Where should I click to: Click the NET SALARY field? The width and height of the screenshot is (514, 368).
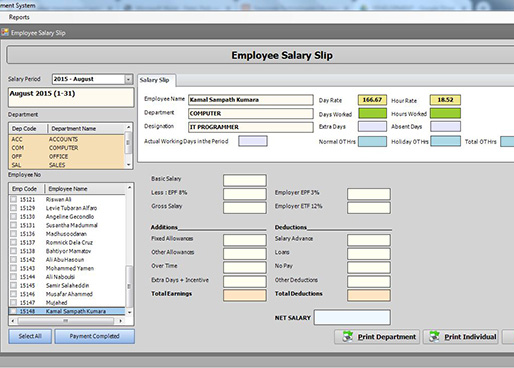click(x=352, y=317)
